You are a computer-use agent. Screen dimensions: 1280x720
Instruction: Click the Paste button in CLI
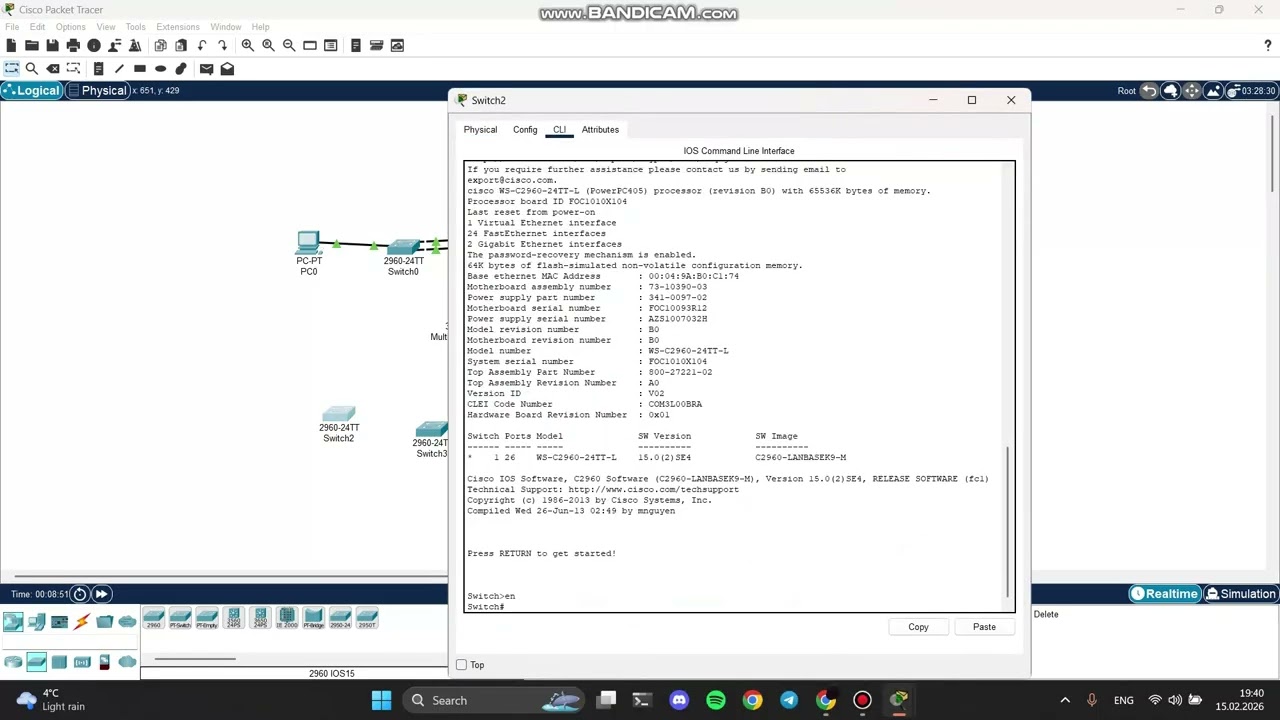coord(984,627)
